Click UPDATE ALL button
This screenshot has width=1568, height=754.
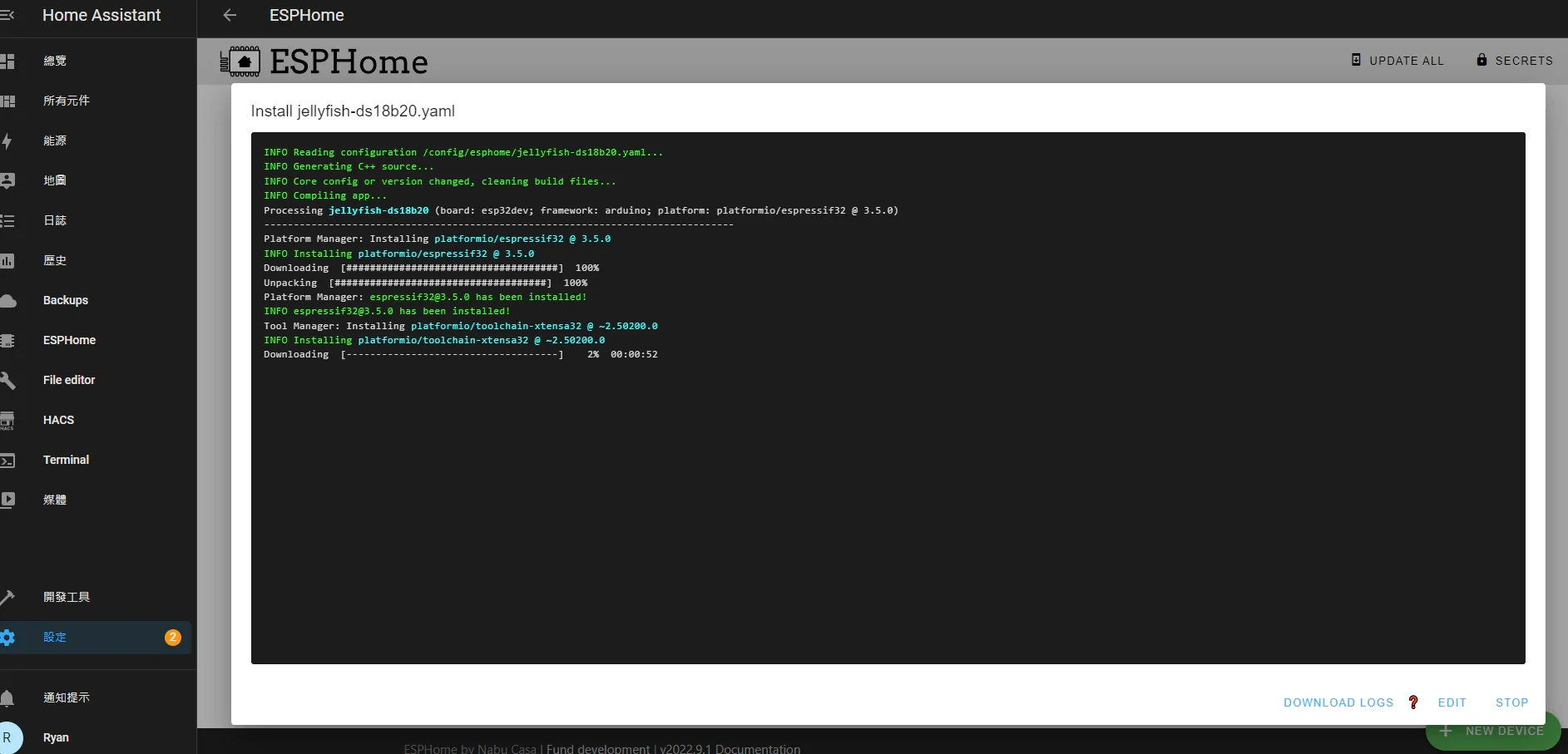[1397, 61]
